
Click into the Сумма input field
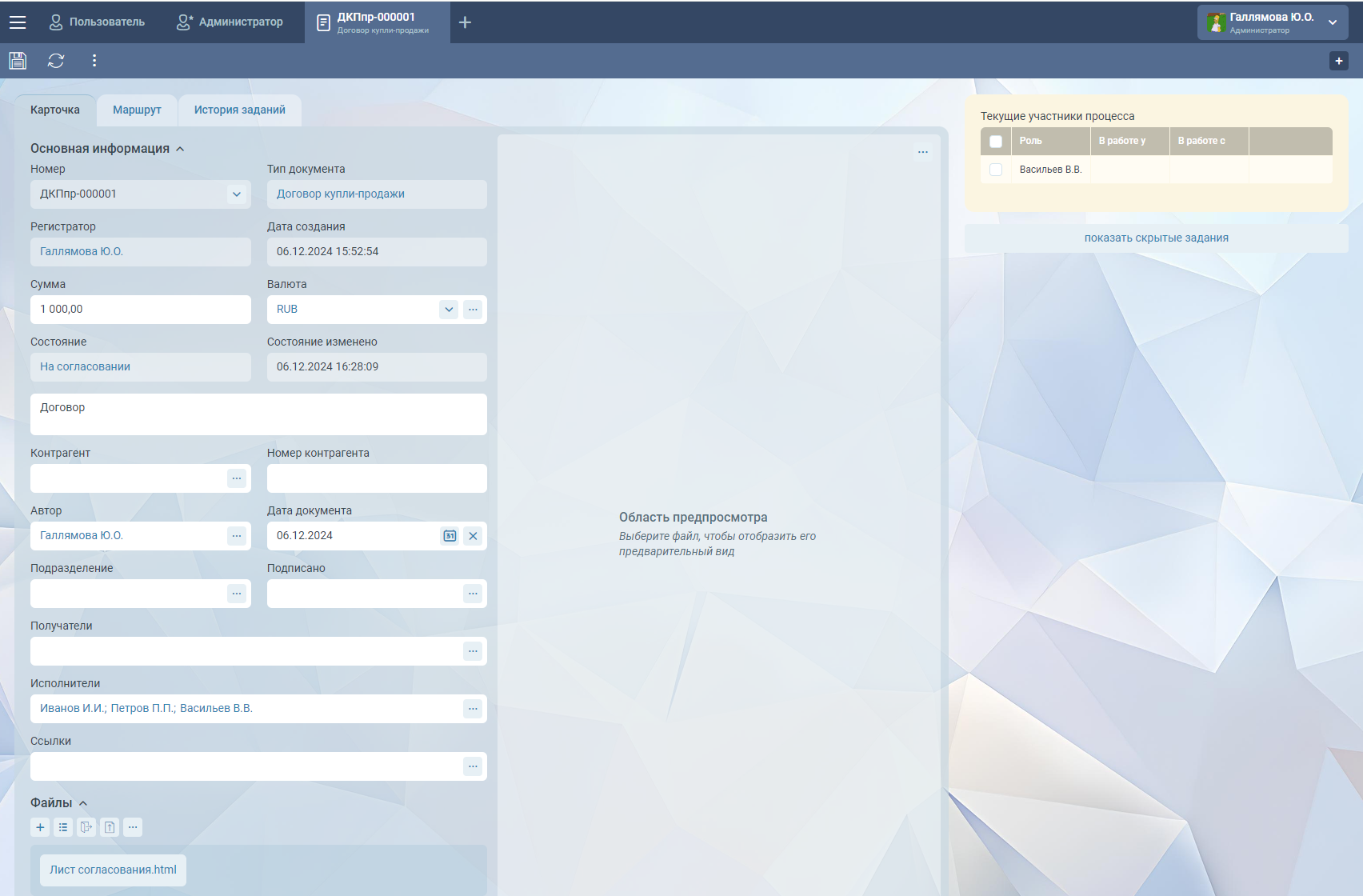coord(140,310)
